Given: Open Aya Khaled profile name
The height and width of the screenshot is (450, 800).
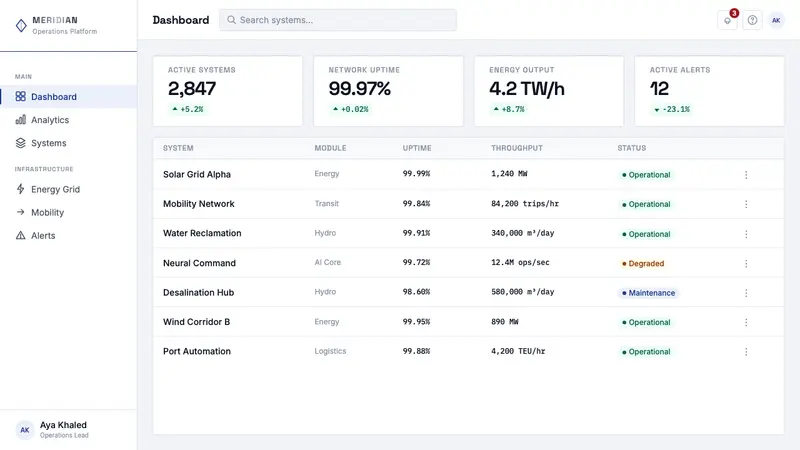Looking at the screenshot, I should point(63,424).
